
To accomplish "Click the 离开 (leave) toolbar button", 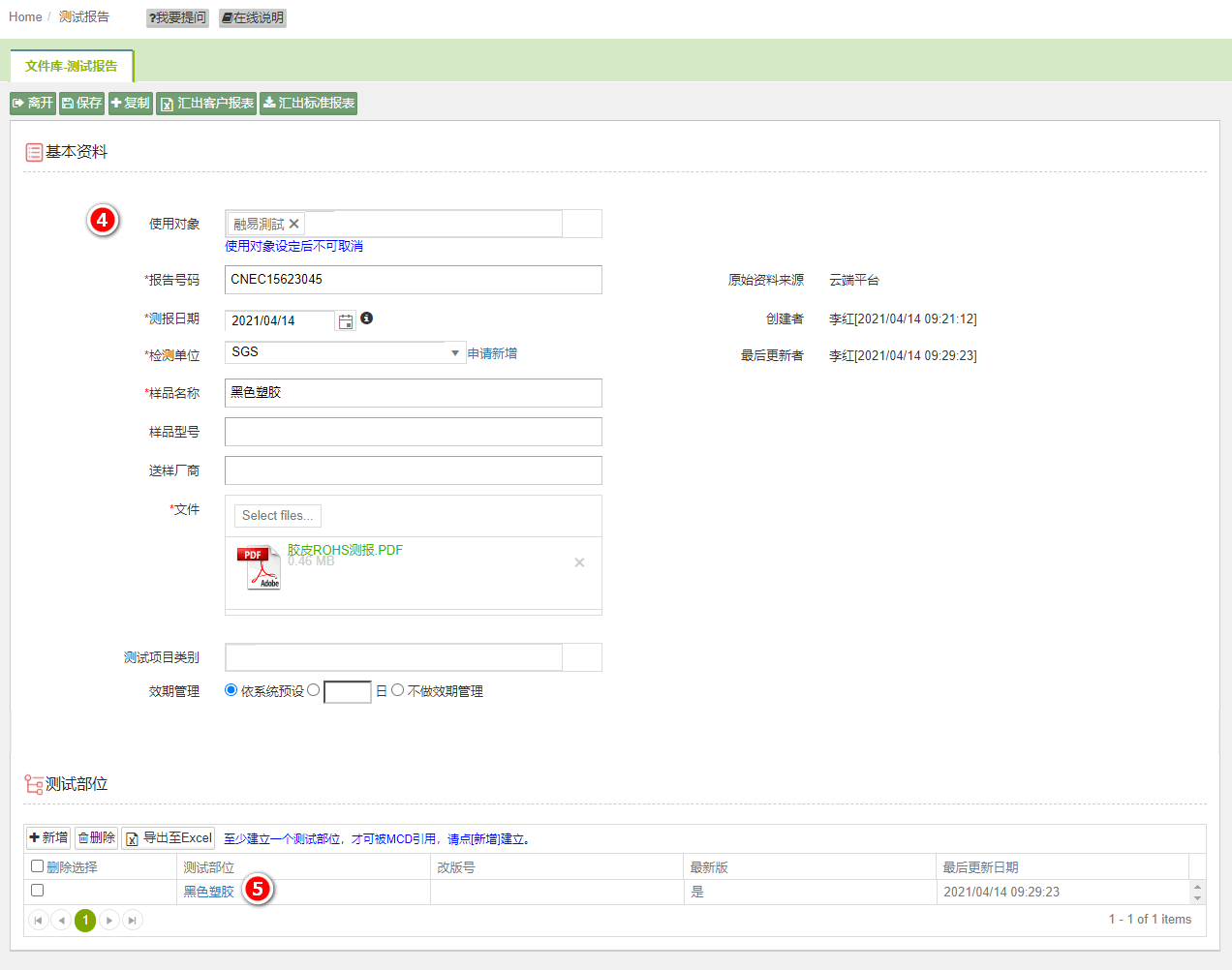I will tap(33, 104).
